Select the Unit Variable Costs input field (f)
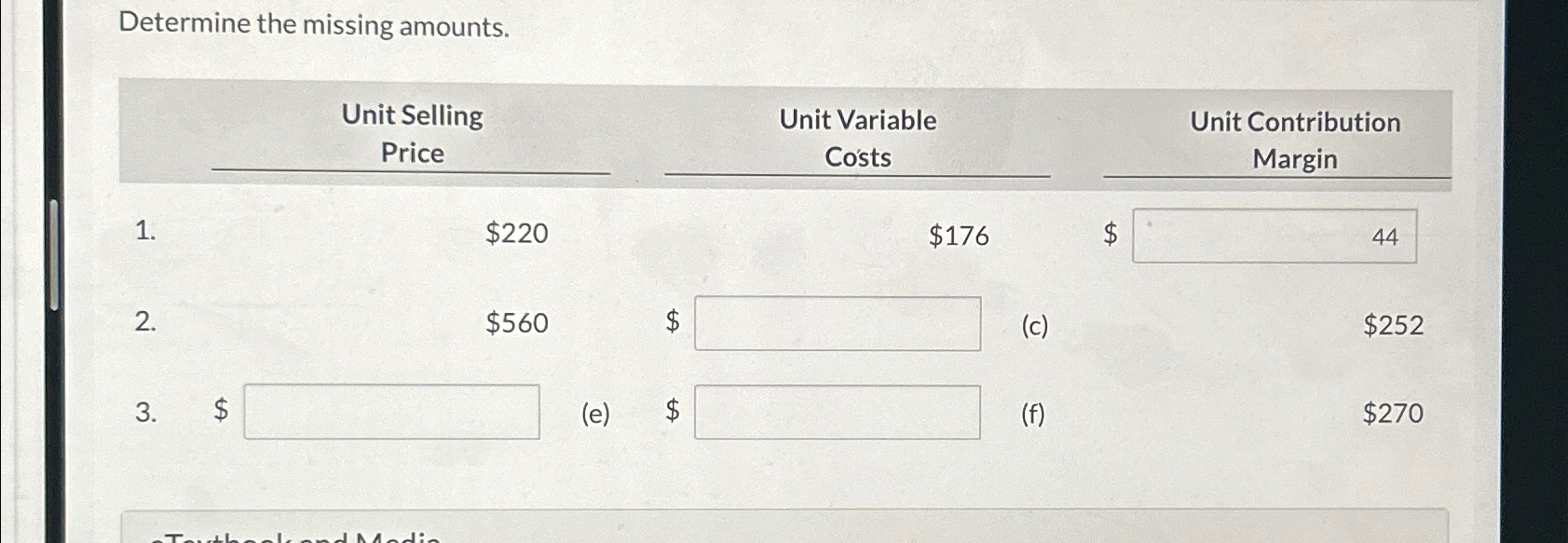This screenshot has width=1568, height=543. tap(837, 412)
